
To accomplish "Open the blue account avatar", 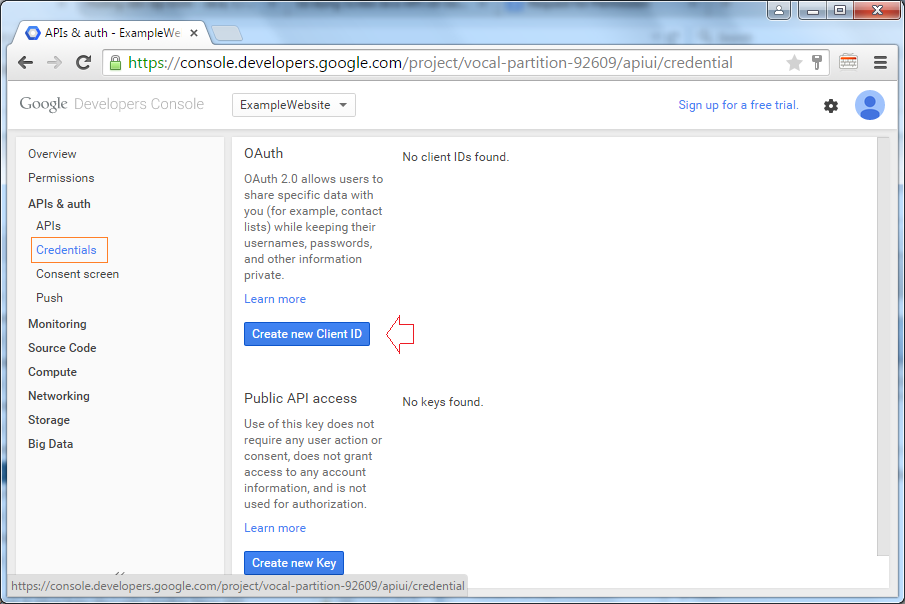I will [x=869, y=105].
